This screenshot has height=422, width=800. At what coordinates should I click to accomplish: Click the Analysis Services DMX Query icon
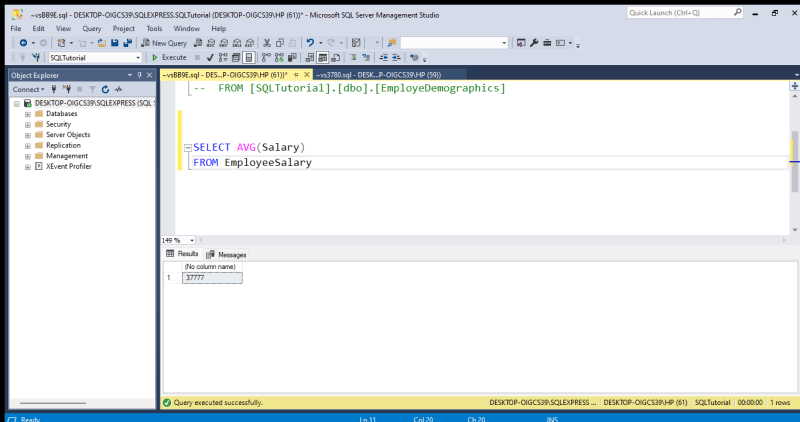(223, 43)
